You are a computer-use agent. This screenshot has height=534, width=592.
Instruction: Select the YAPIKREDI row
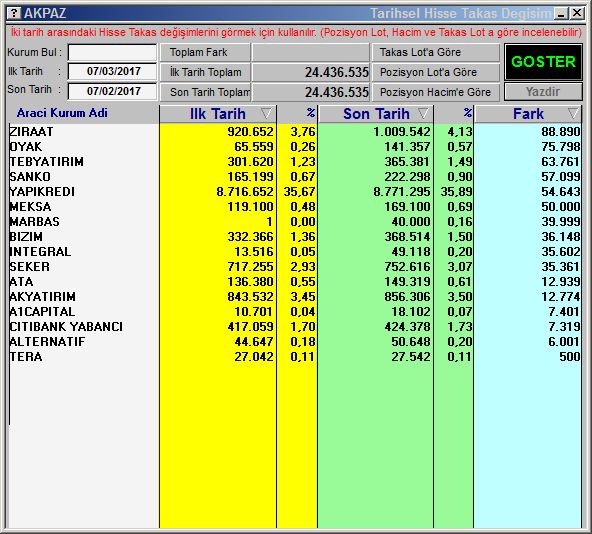(294, 191)
